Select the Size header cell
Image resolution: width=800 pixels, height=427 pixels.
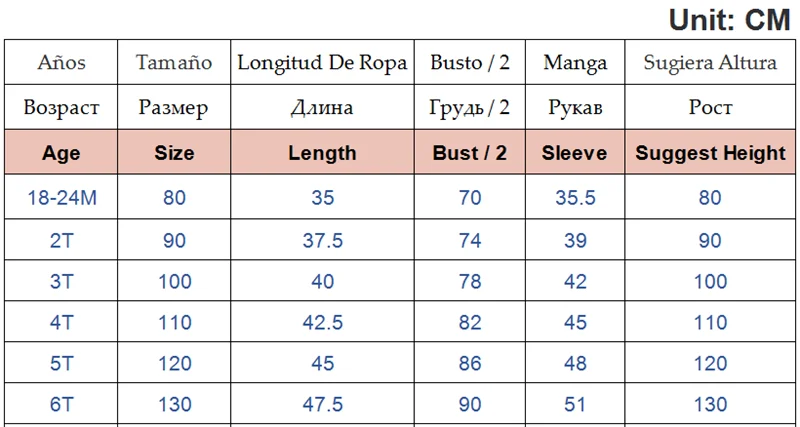coord(174,153)
